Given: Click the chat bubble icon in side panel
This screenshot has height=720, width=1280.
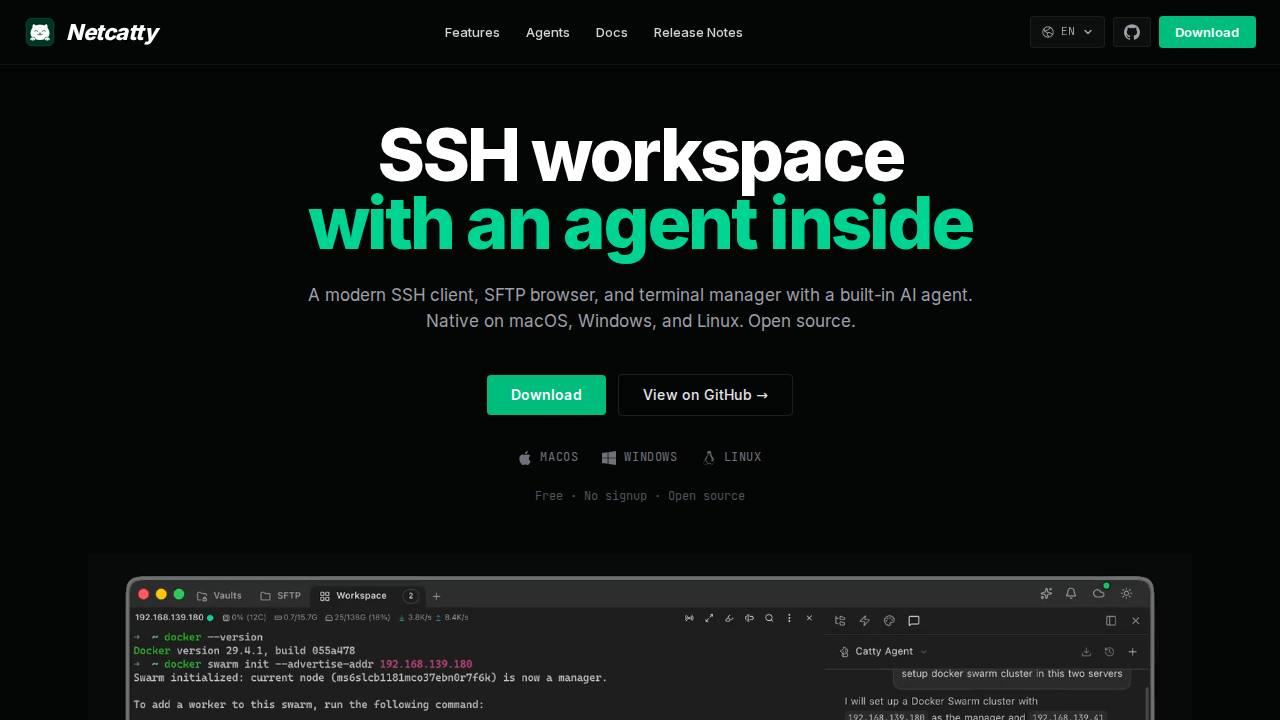Looking at the screenshot, I should coord(914,621).
